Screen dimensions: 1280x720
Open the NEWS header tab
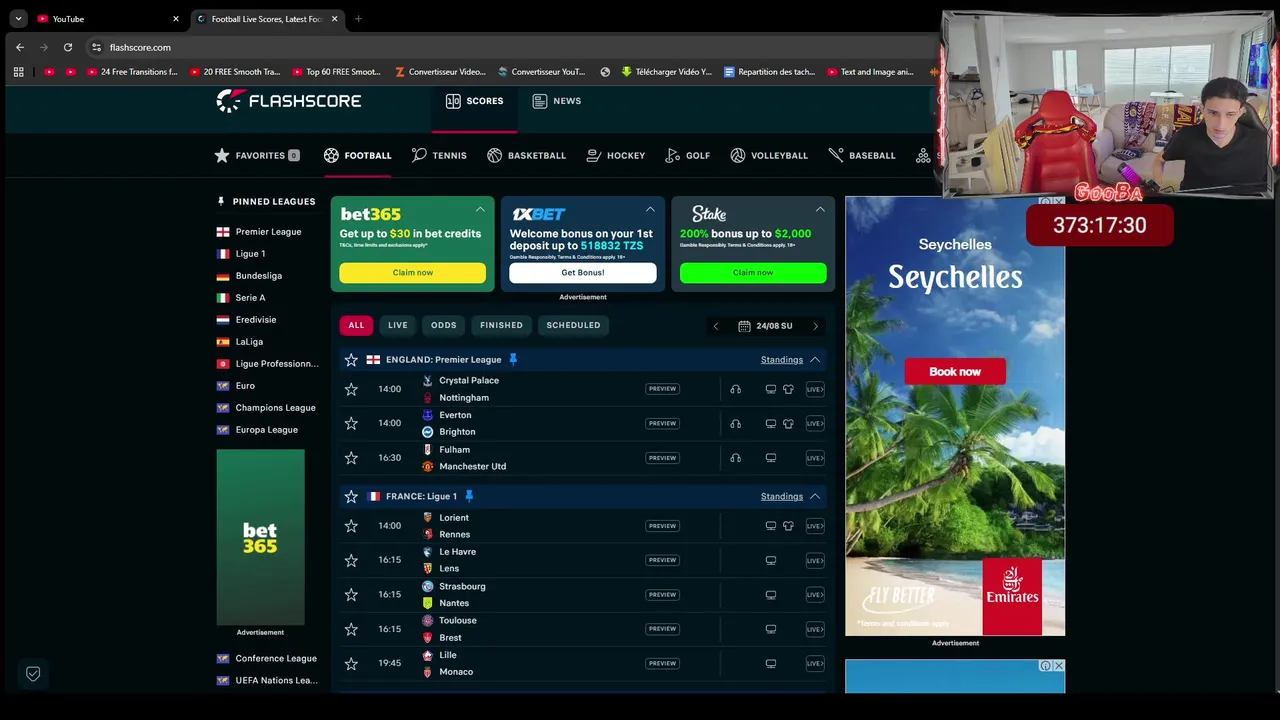pos(556,101)
